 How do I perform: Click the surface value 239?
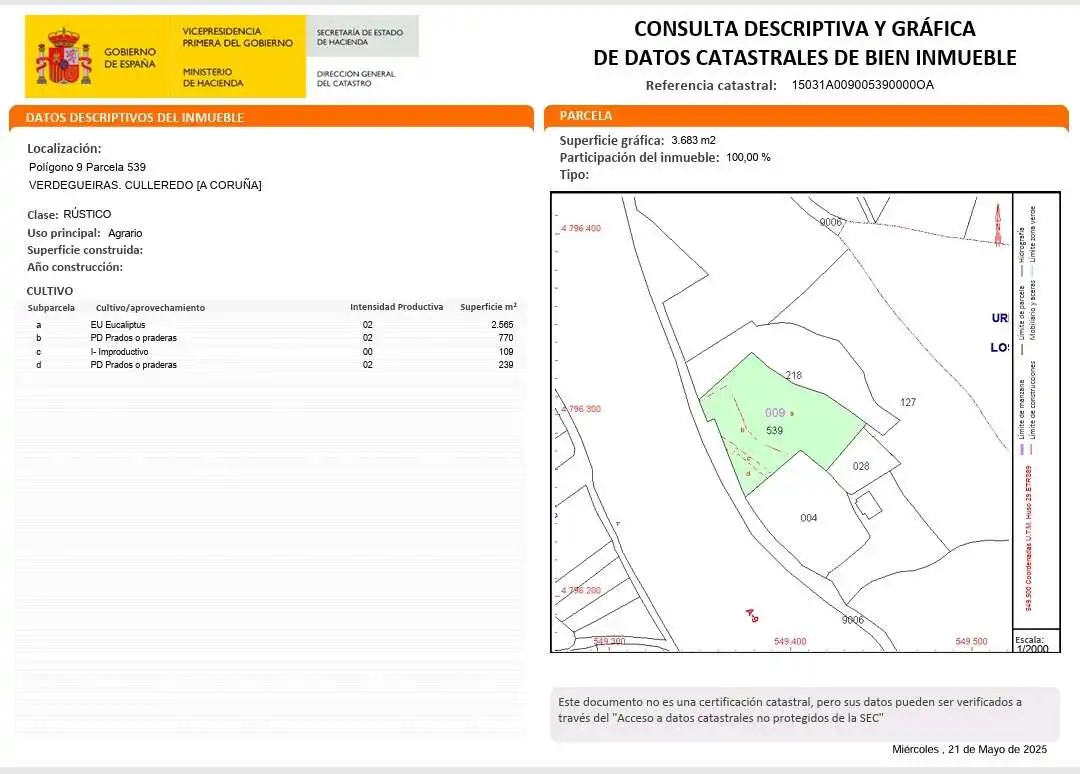pyautogui.click(x=506, y=365)
